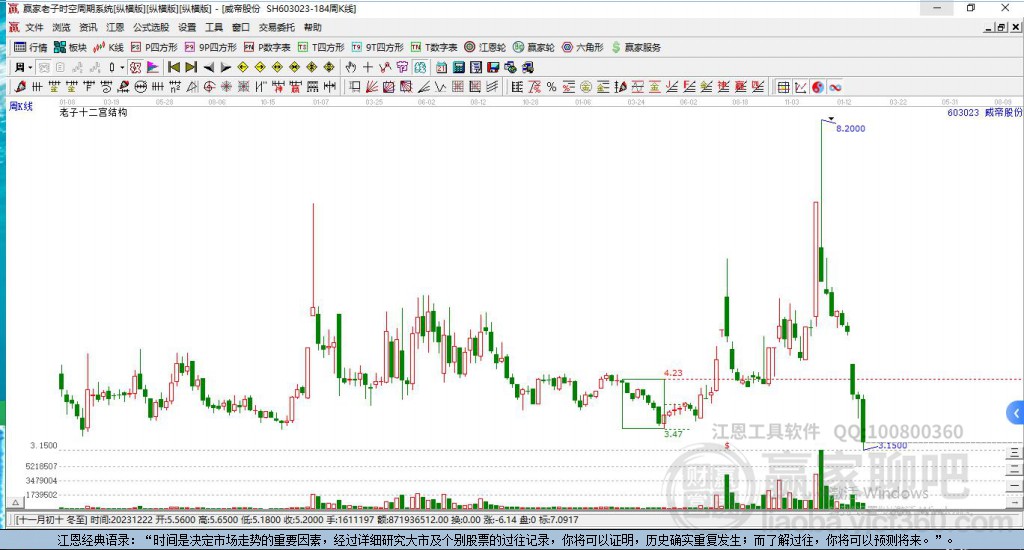Expand the 0 value dropdown arrow

(121, 67)
